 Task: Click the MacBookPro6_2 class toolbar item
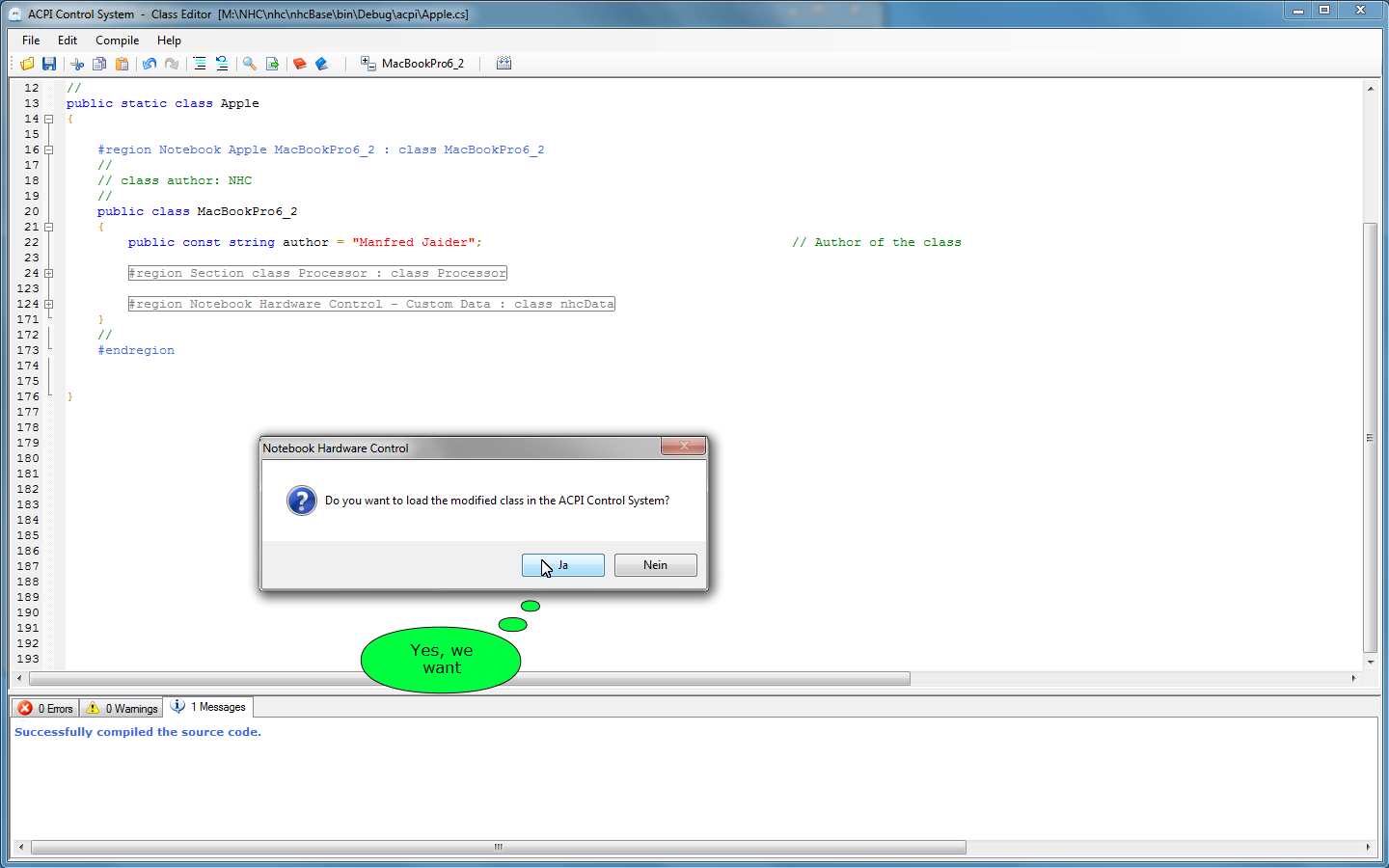click(x=413, y=64)
